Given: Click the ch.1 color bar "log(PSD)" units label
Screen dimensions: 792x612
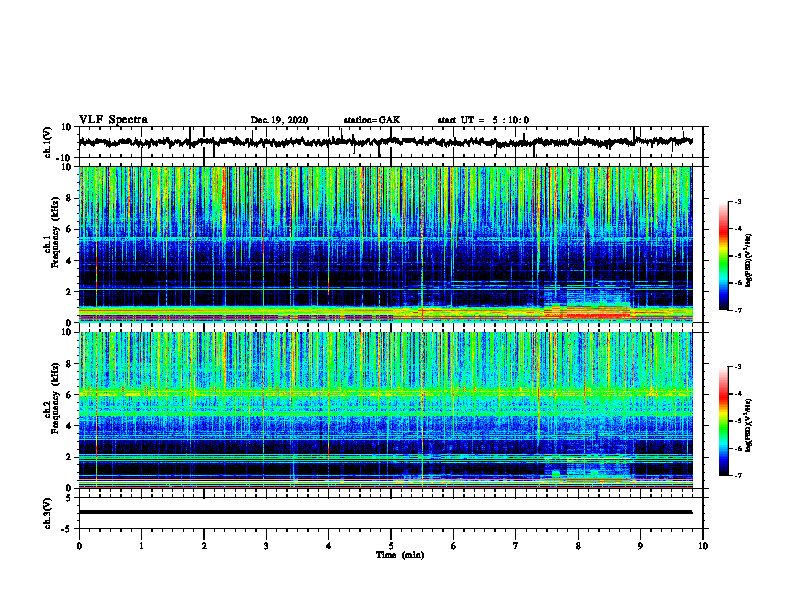Looking at the screenshot, I should pyautogui.click(x=749, y=260).
